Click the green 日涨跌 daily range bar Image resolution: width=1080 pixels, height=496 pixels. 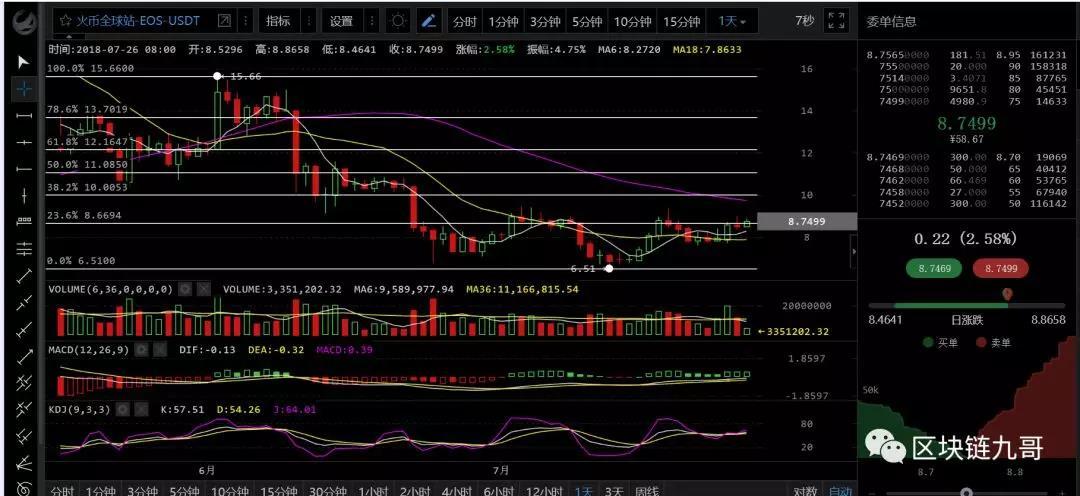950,304
